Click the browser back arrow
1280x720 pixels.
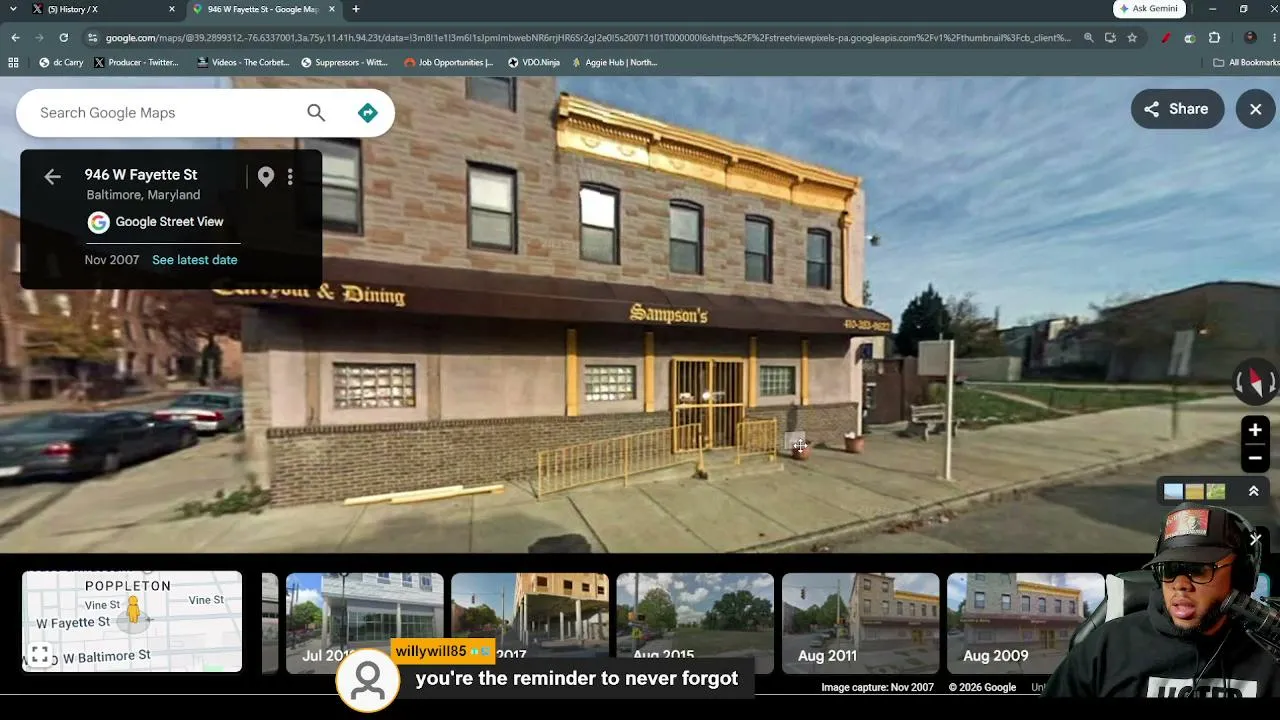pos(15,38)
